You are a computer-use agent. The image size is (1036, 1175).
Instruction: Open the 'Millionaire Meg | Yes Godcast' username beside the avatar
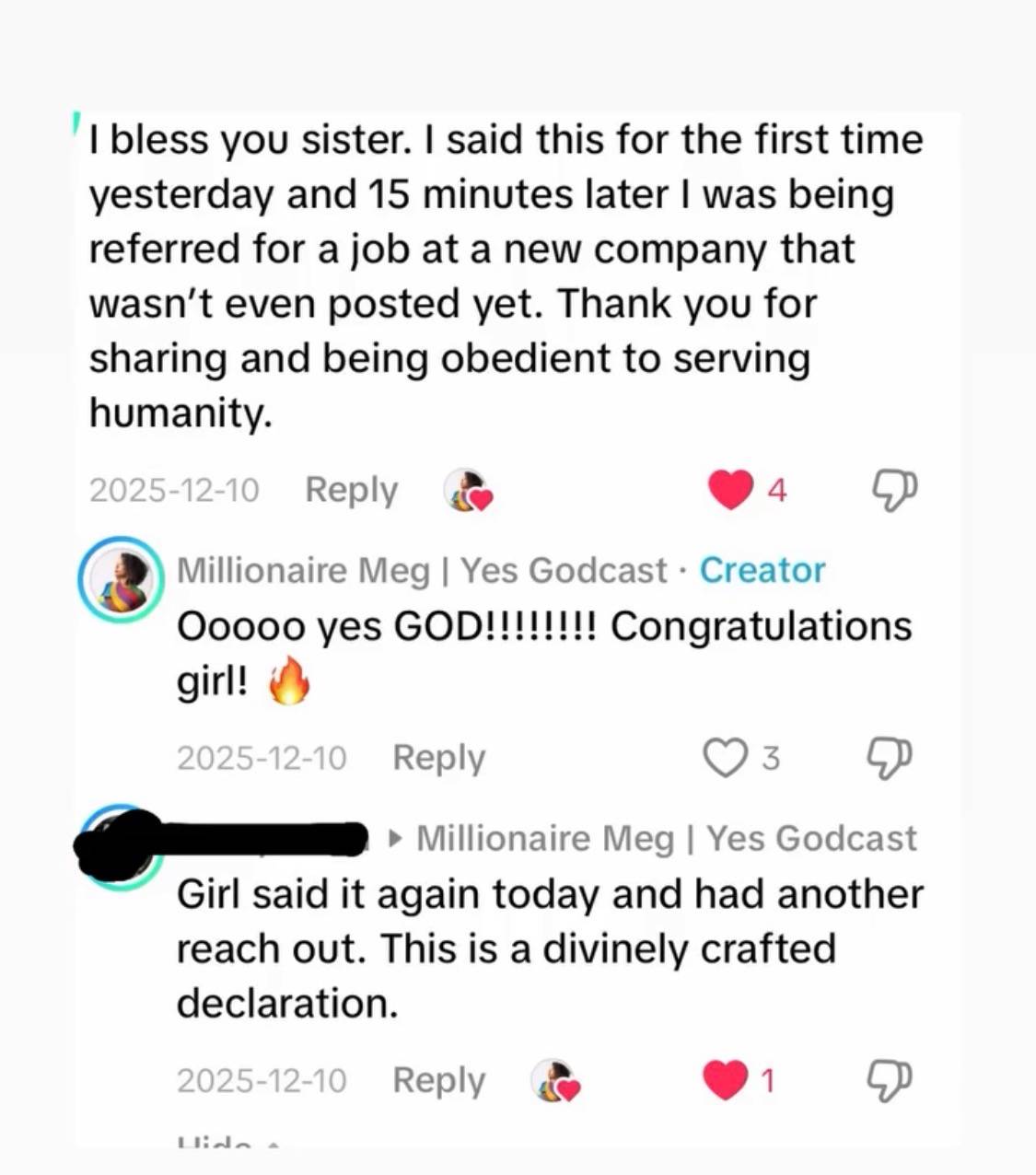[x=421, y=571]
